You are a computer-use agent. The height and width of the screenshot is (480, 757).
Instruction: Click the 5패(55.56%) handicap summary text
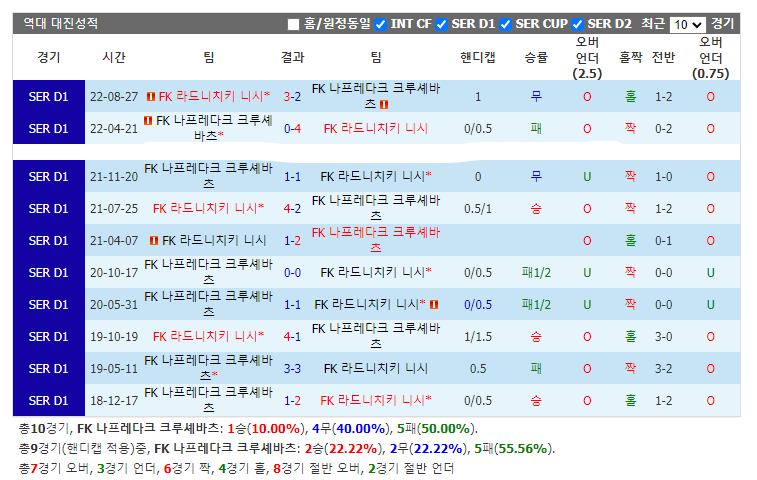point(512,449)
